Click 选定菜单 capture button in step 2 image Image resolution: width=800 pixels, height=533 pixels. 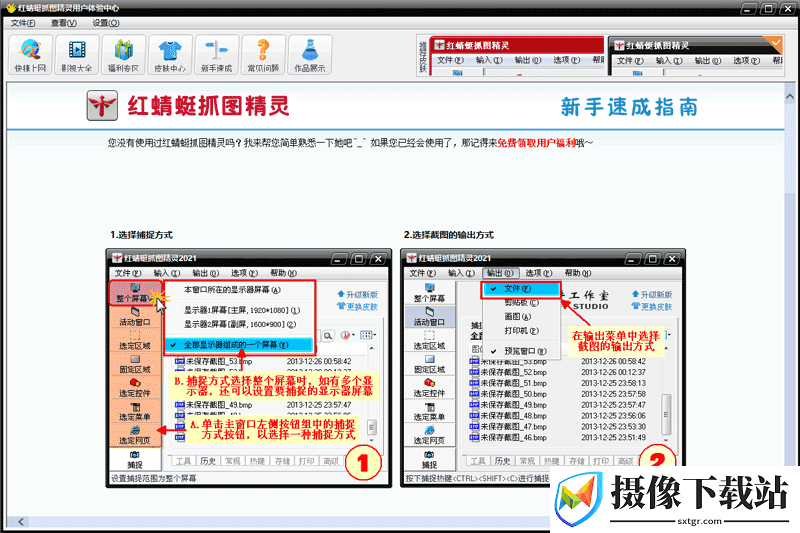[429, 411]
